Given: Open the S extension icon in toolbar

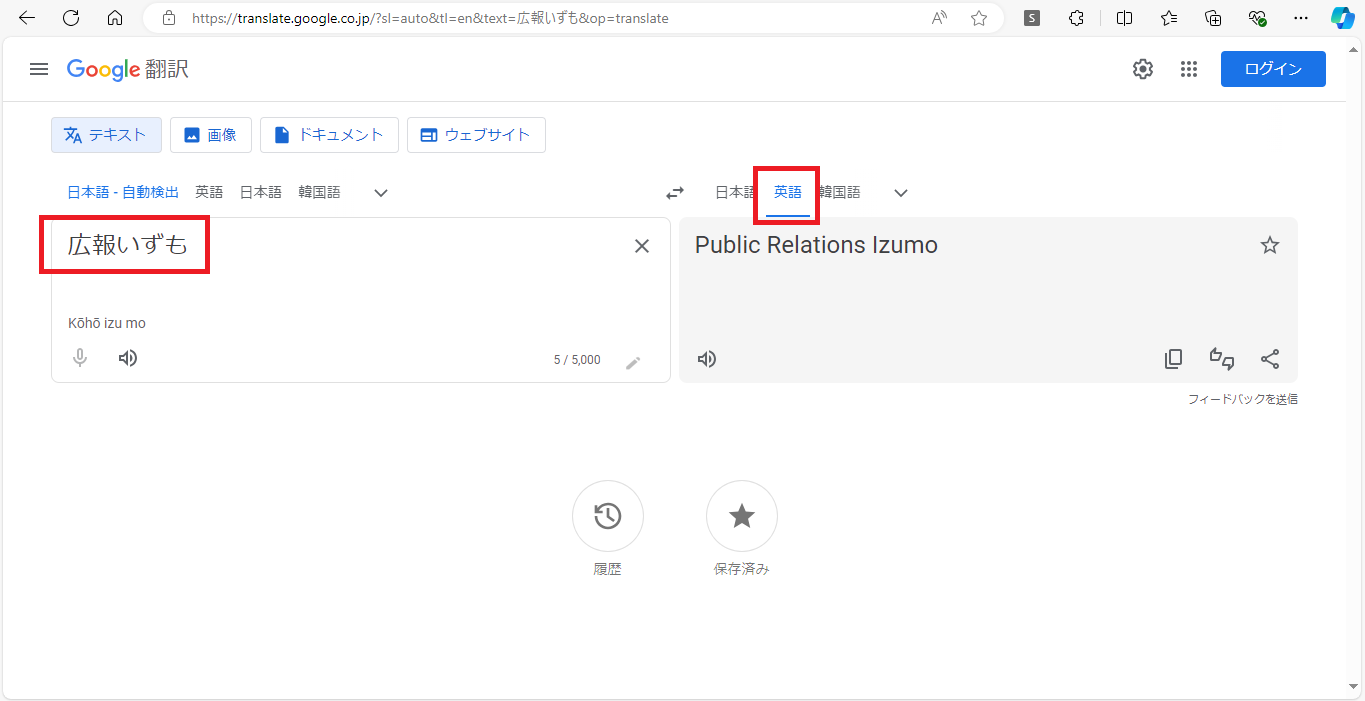Looking at the screenshot, I should pos(1032,18).
